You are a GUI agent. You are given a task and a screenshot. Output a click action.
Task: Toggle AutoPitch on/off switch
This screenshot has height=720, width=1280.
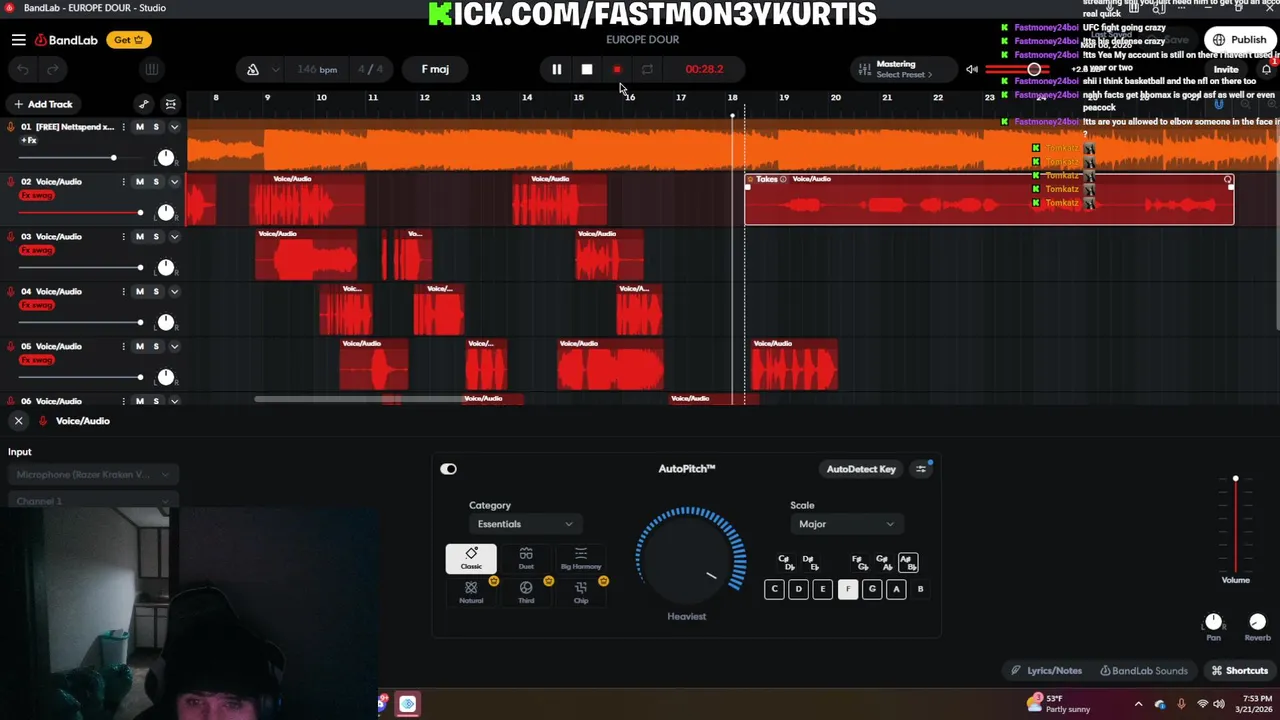pyautogui.click(x=448, y=469)
